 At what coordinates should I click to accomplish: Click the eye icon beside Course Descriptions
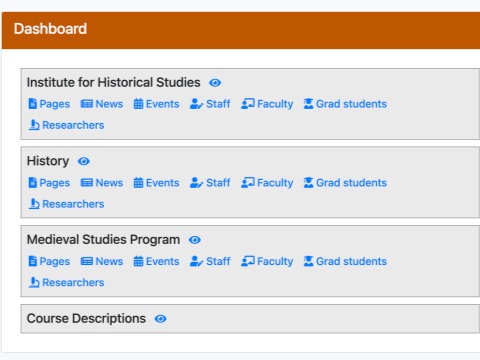(160, 319)
